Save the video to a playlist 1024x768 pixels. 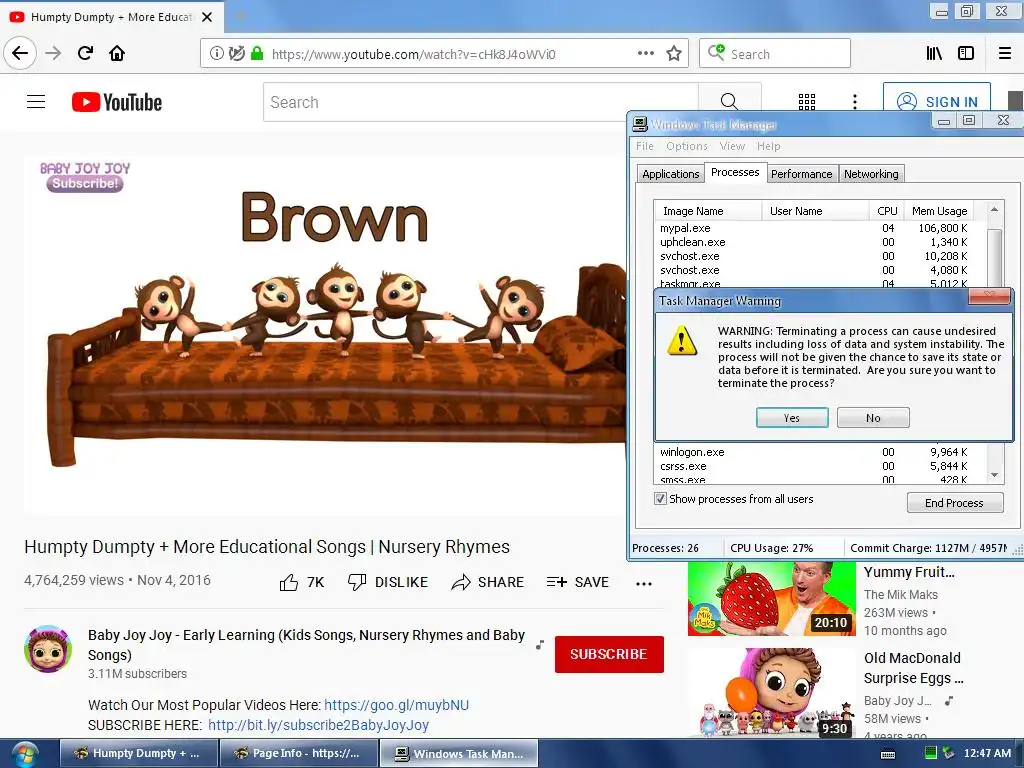coord(577,582)
